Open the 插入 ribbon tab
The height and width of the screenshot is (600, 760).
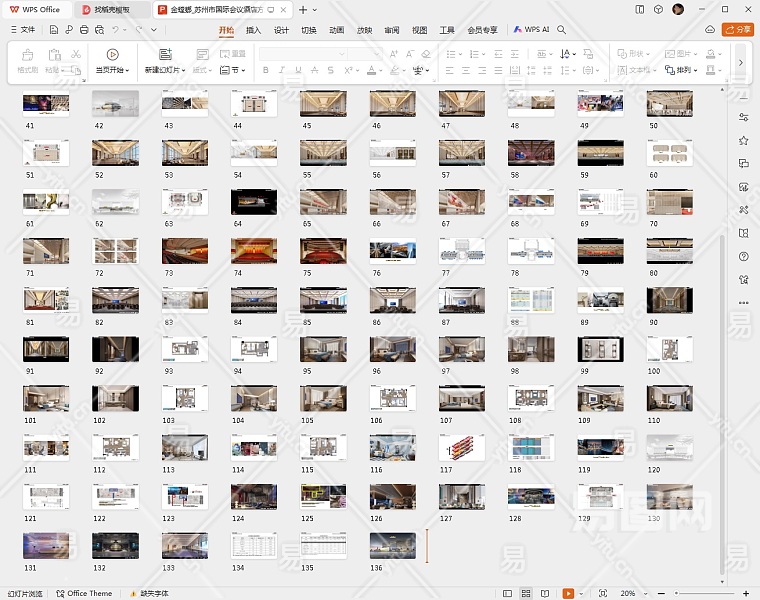click(254, 30)
